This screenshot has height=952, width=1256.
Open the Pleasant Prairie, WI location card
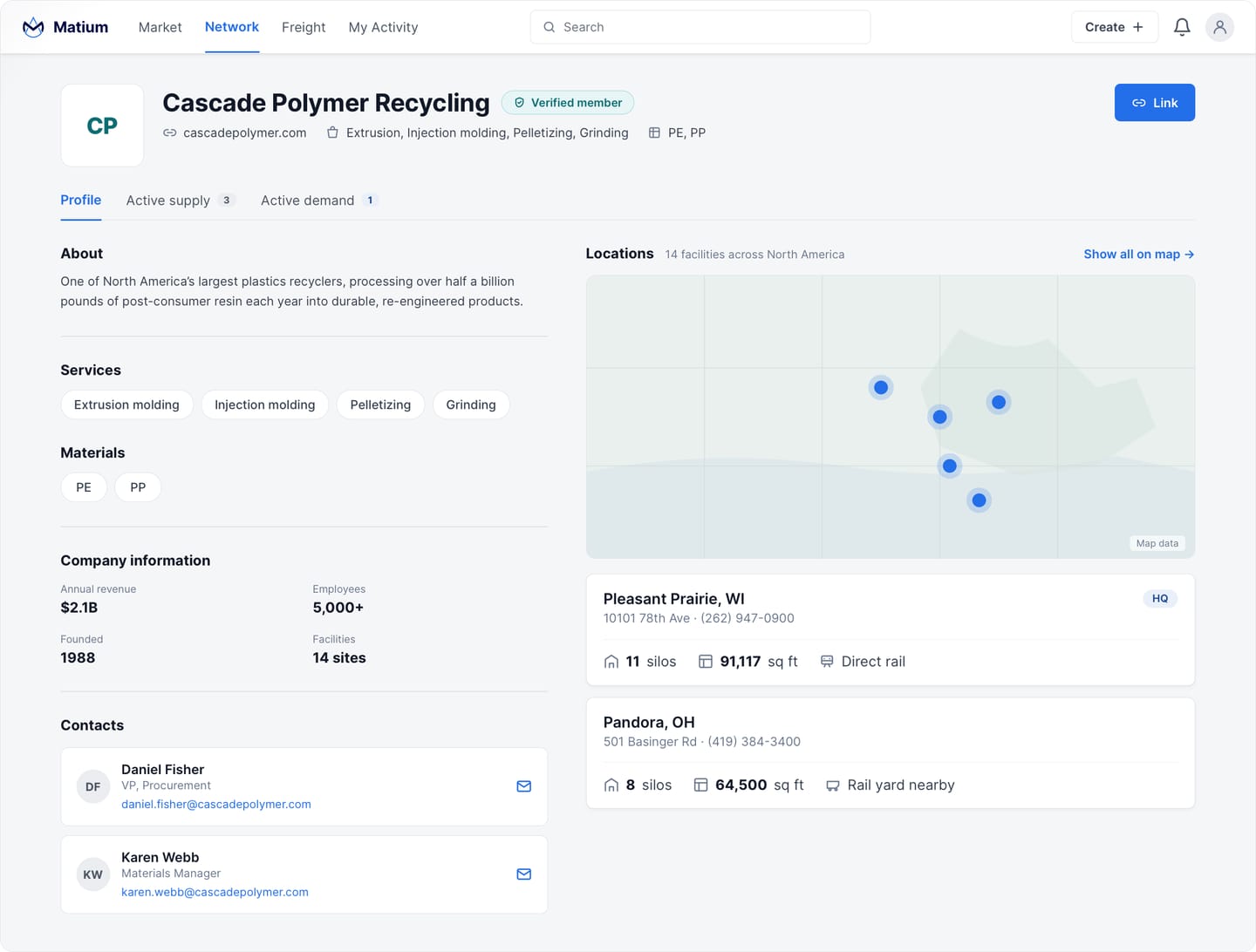click(891, 629)
